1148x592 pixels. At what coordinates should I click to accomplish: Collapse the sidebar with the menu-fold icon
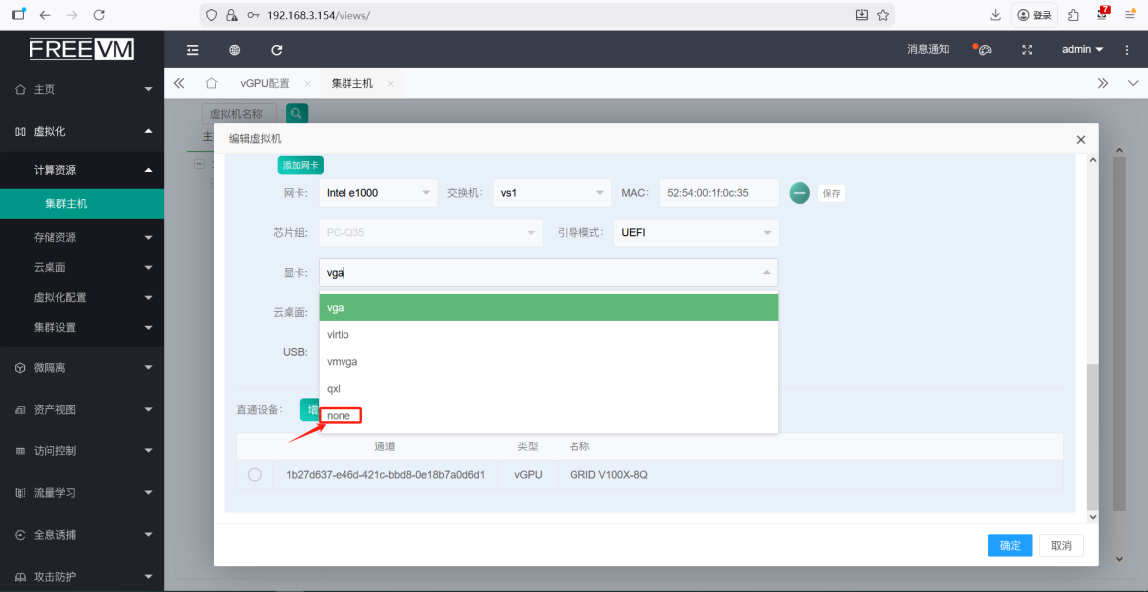pos(193,50)
